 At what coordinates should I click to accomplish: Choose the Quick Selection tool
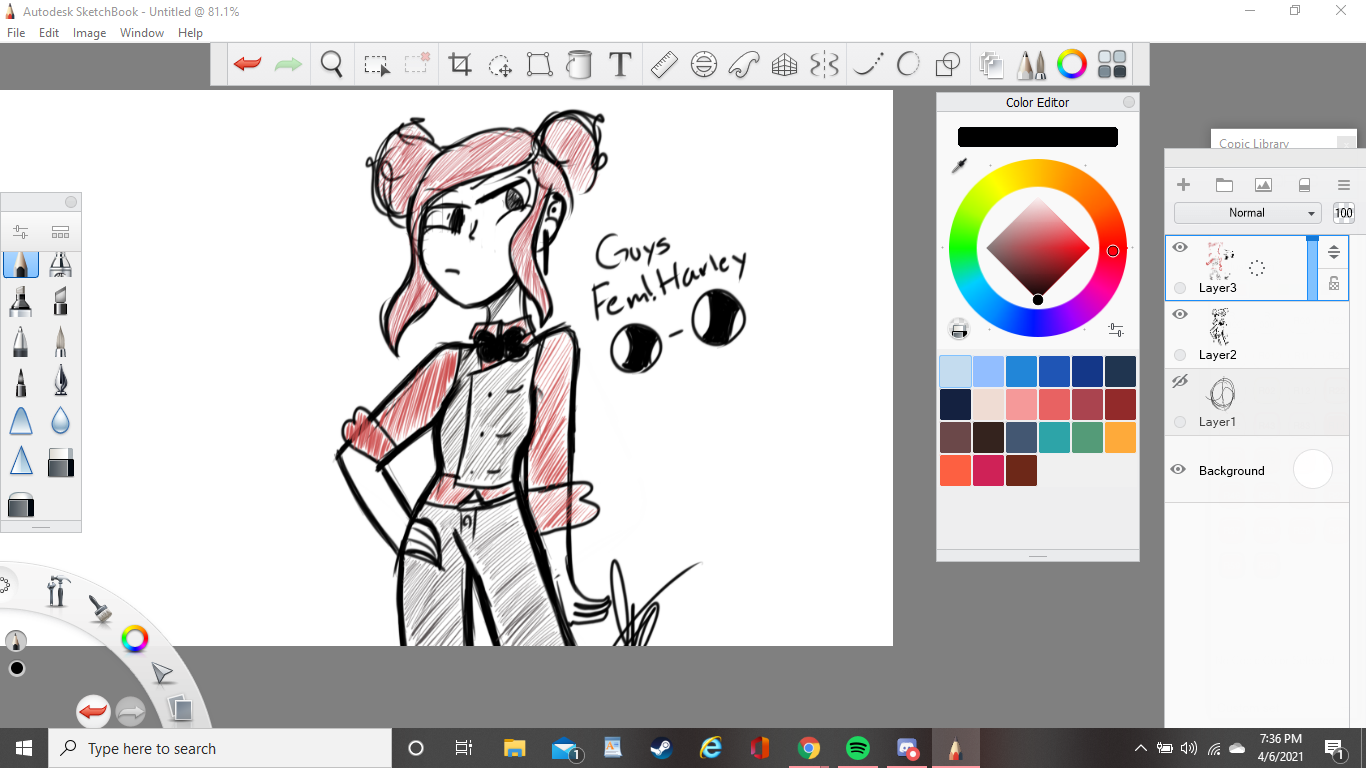[417, 65]
